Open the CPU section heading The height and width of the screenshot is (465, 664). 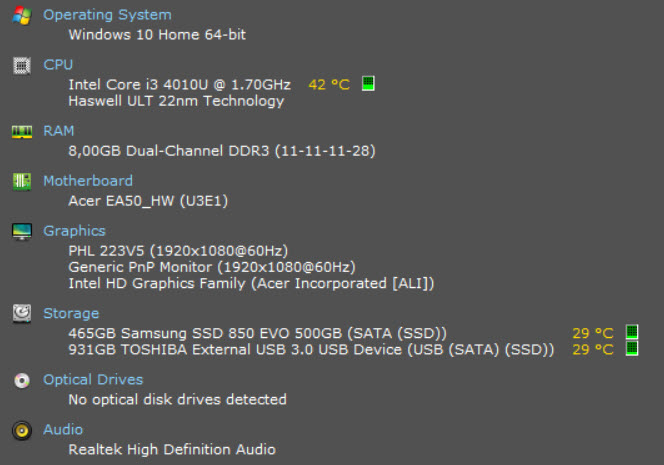(x=58, y=64)
